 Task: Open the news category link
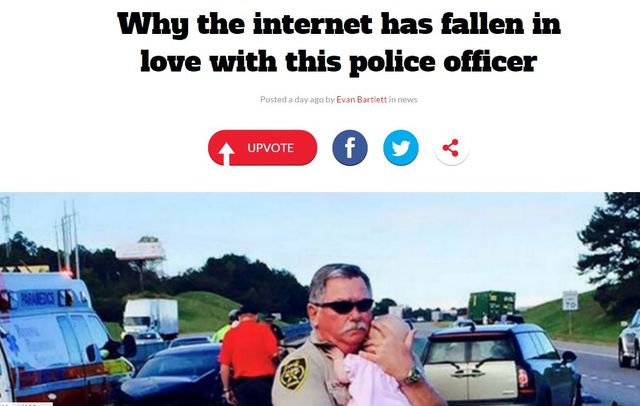tap(407, 99)
